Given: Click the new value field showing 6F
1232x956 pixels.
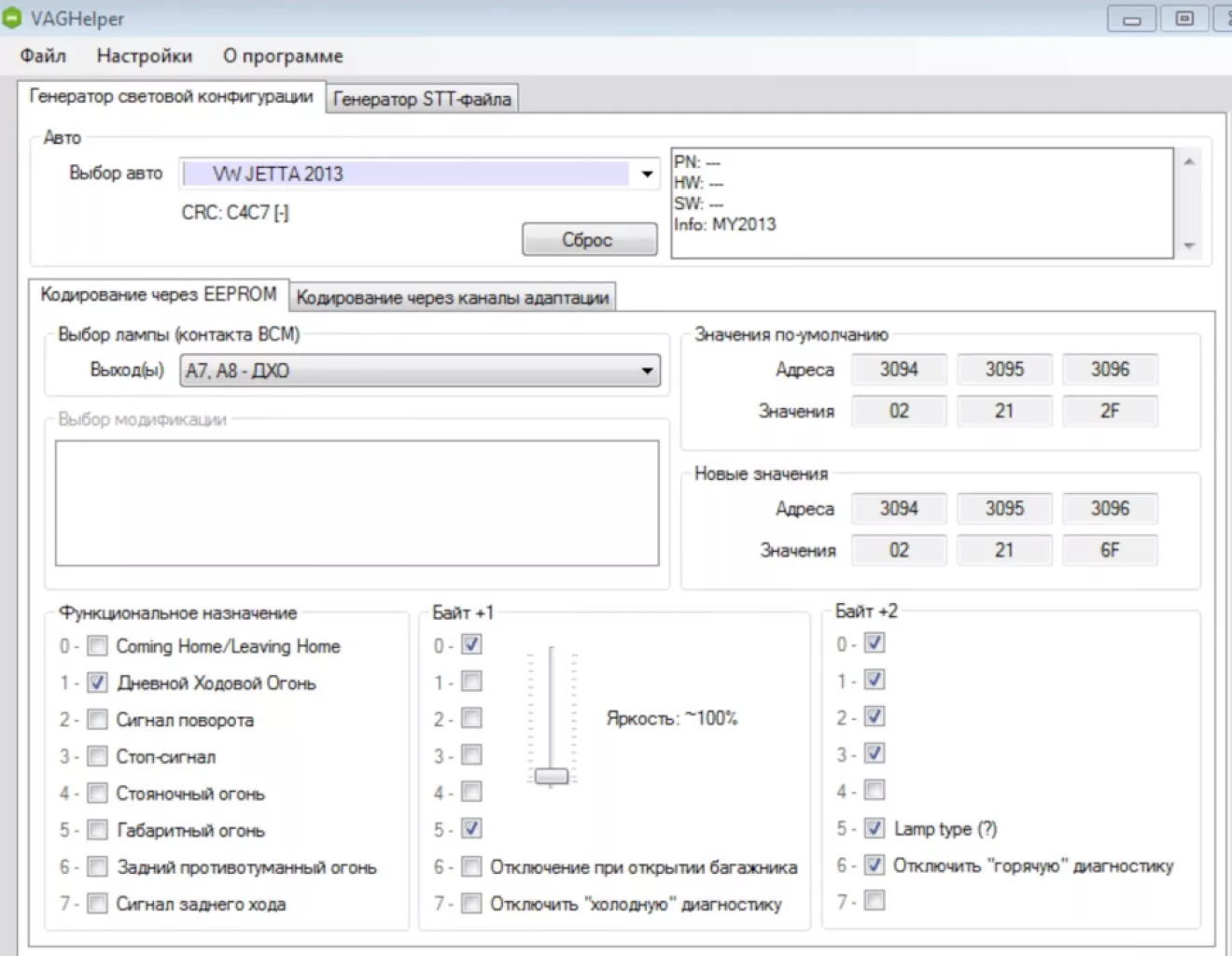Looking at the screenshot, I should click(1109, 551).
